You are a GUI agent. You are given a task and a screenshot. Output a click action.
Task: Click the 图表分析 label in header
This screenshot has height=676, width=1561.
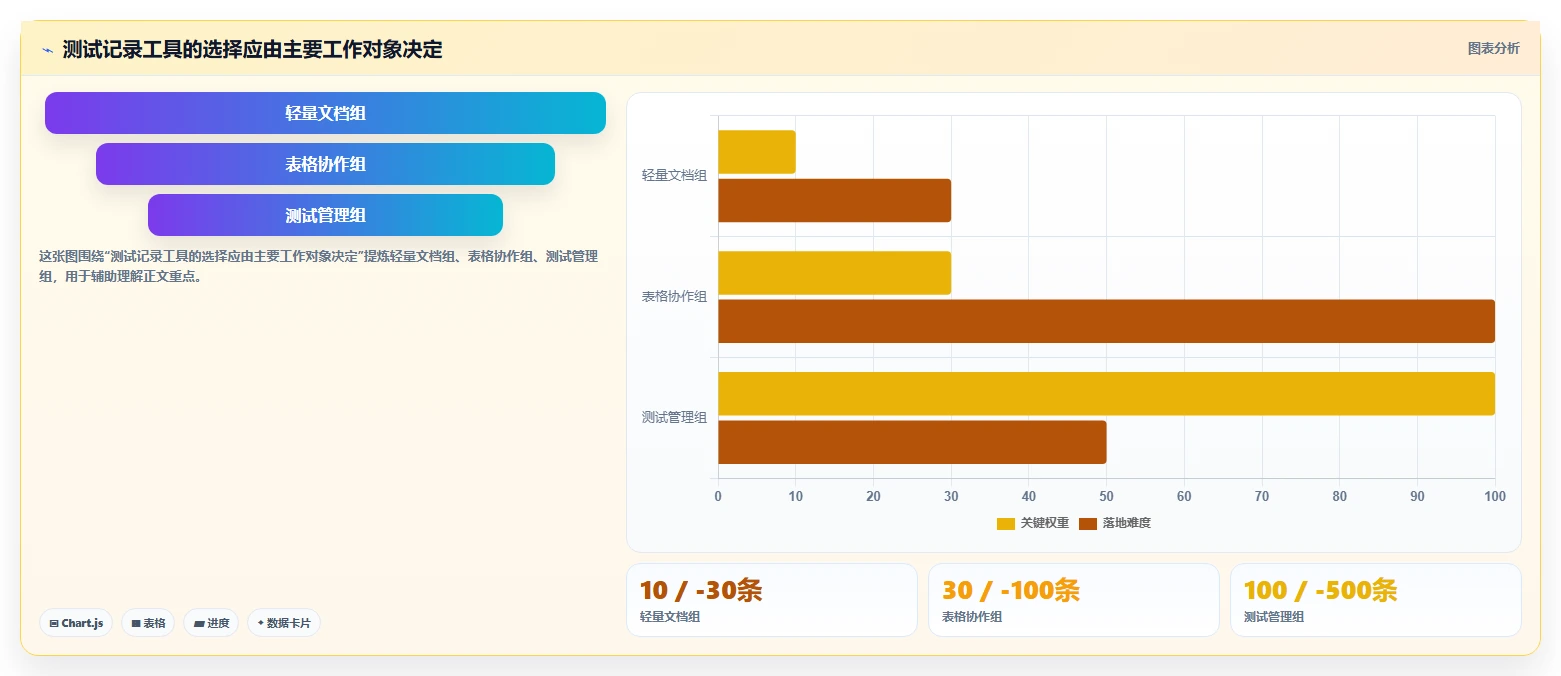coord(1493,48)
